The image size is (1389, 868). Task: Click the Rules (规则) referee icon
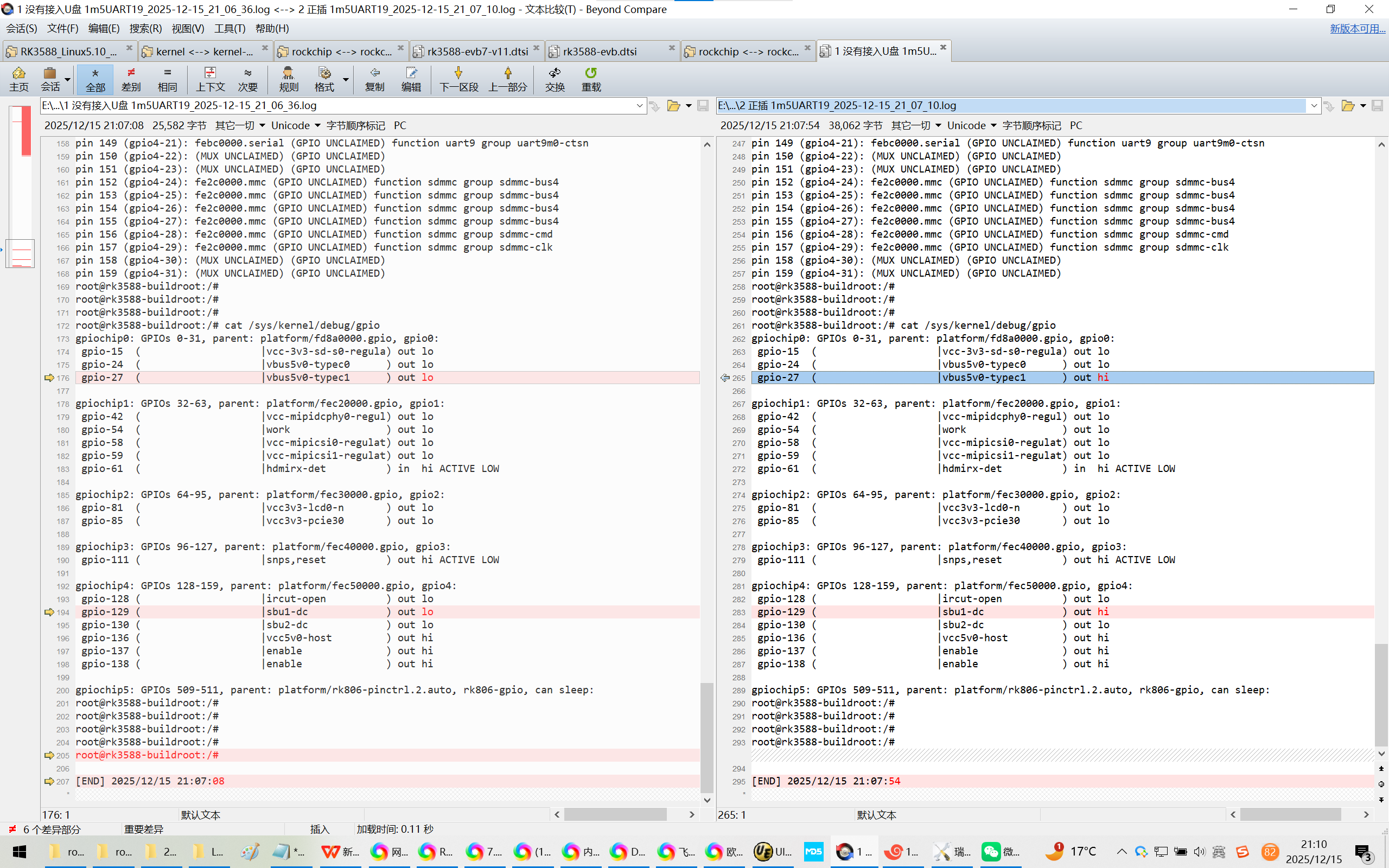(x=288, y=79)
